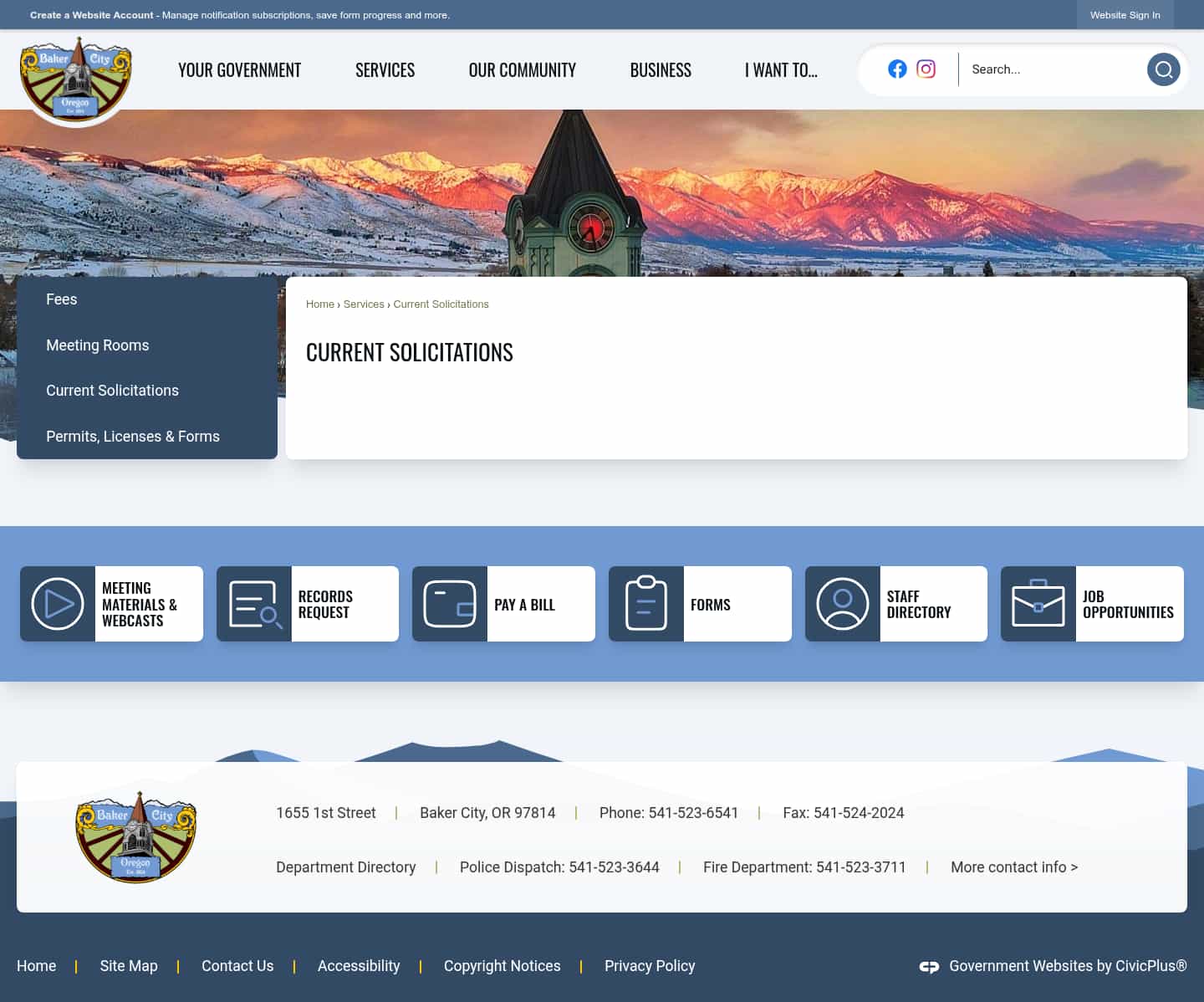Open the Copyright Notices link

[503, 966]
